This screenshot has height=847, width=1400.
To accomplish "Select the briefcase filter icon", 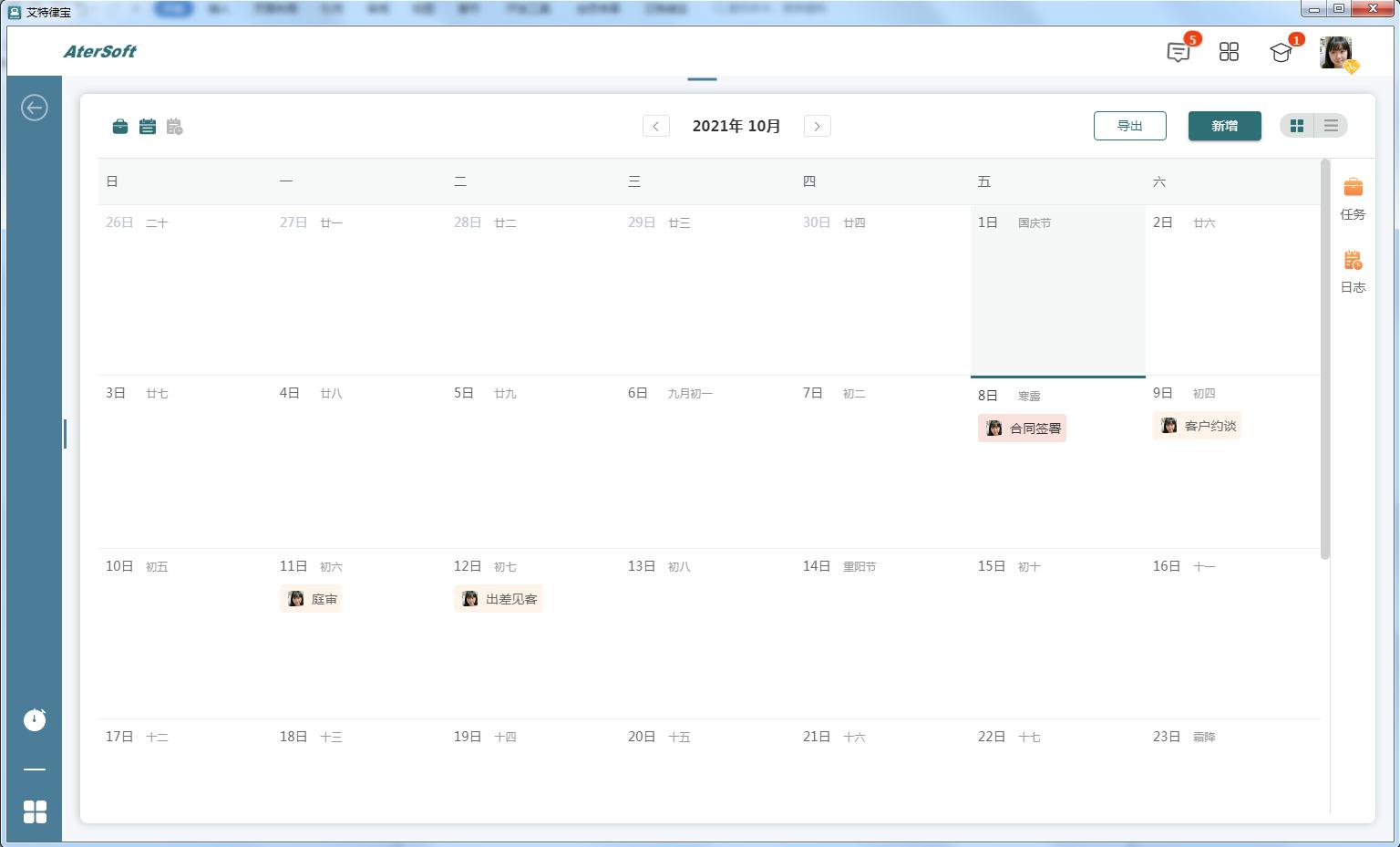I will coord(120,127).
